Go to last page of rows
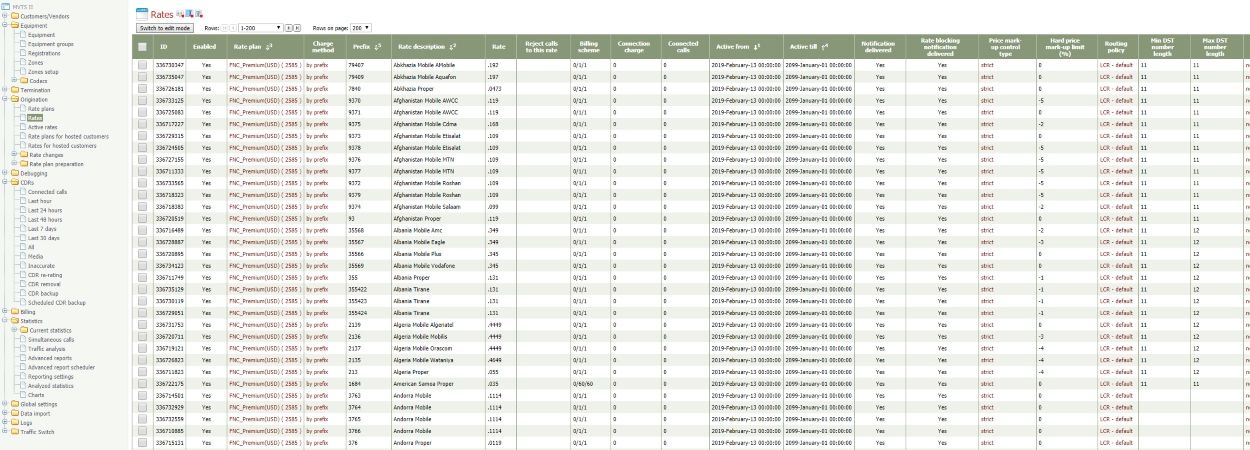1250x450 pixels. point(297,28)
